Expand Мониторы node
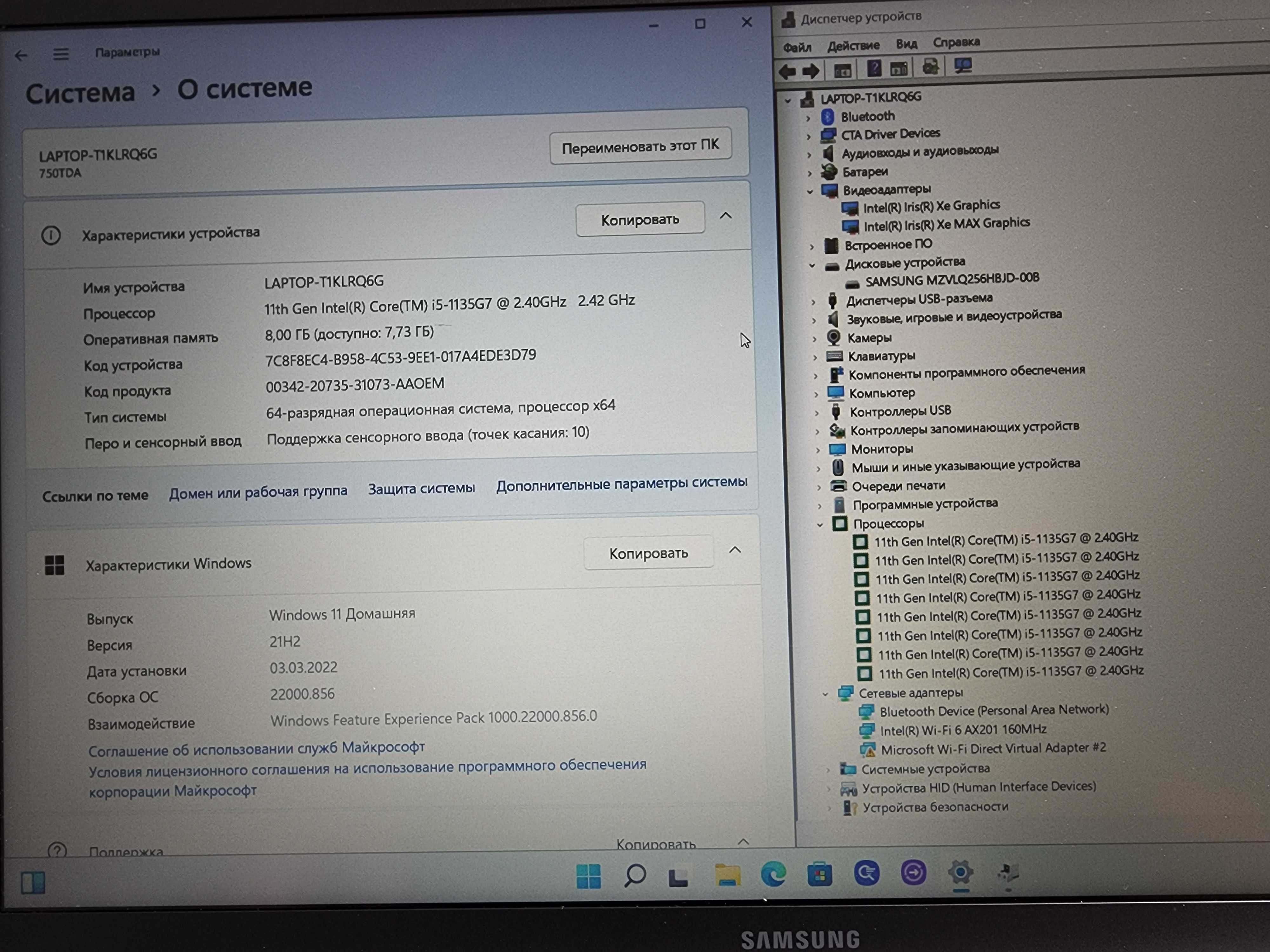1270x952 pixels. [x=818, y=451]
